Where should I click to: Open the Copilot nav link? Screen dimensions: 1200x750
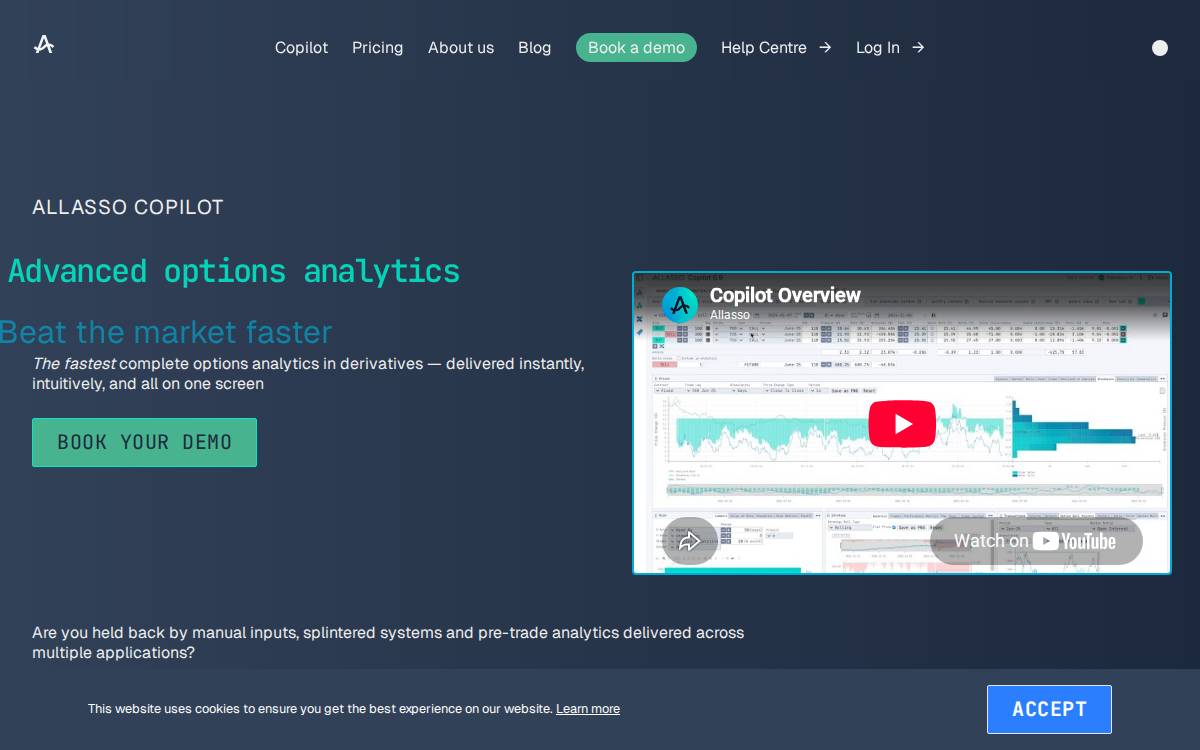(x=301, y=48)
